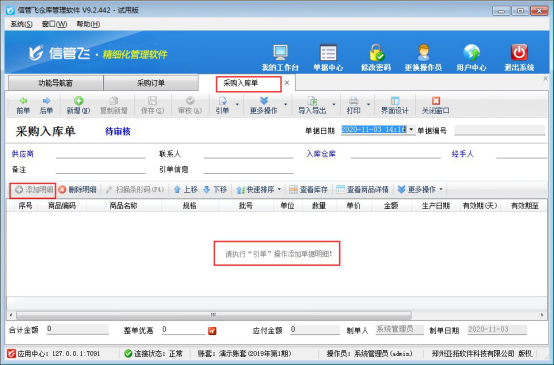Open 单据中心 document center
Screen dimensions: 554x365
328,53
